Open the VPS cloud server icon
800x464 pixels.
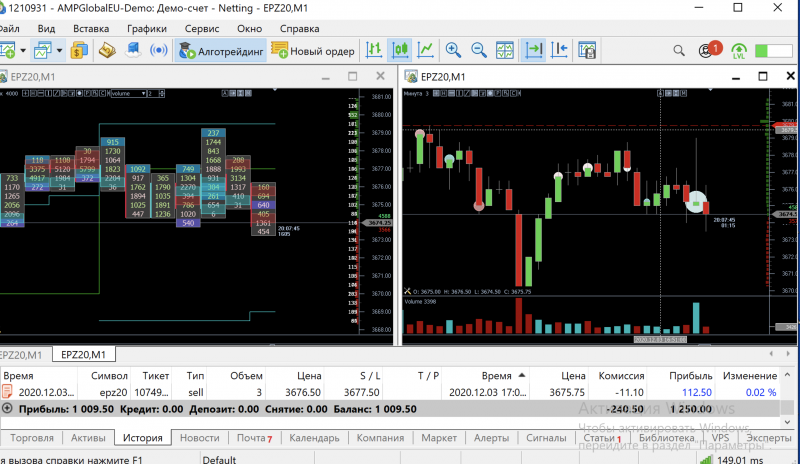[x=133, y=50]
